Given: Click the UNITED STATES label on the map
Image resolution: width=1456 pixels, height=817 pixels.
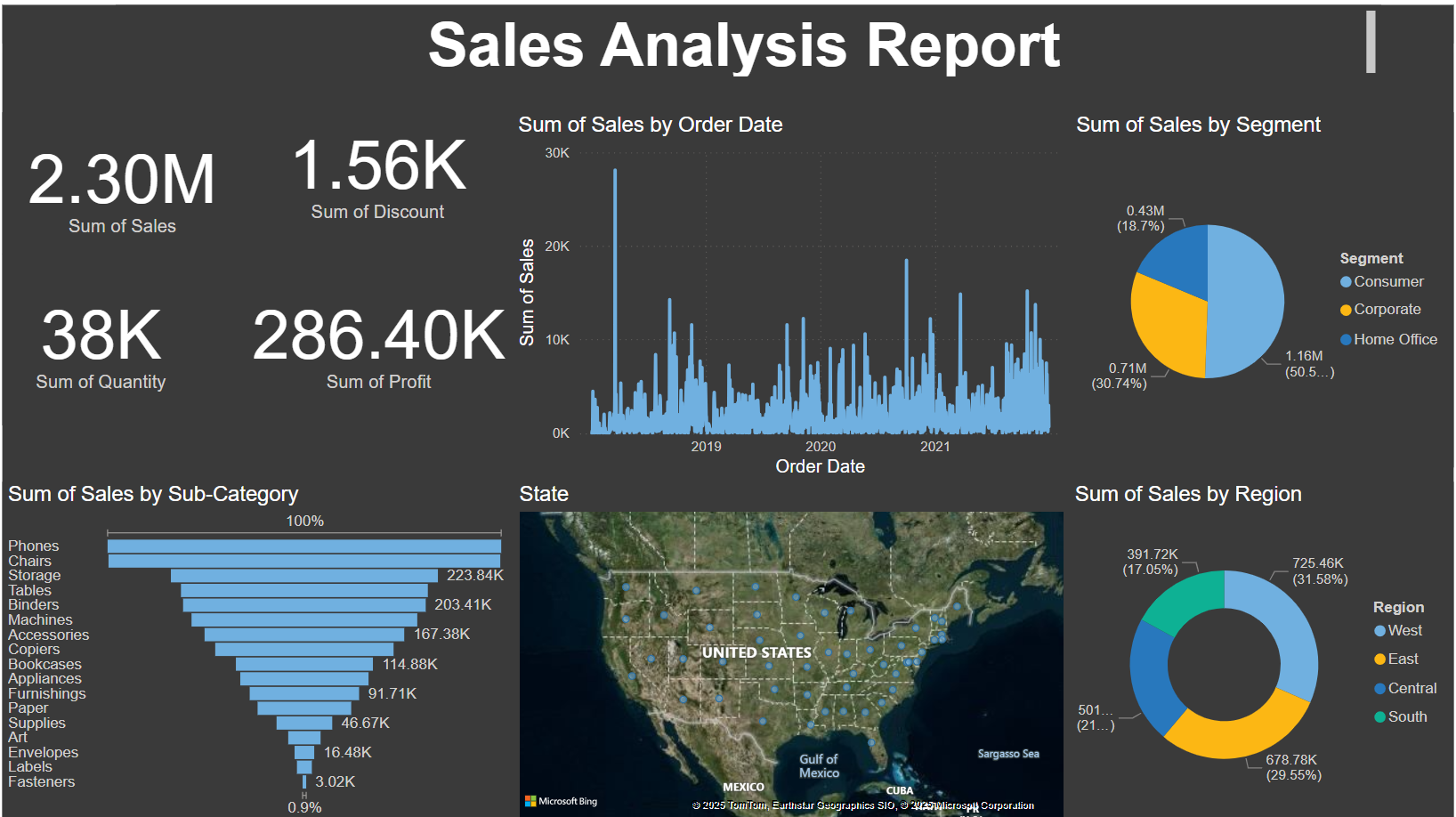Looking at the screenshot, I should [x=756, y=652].
